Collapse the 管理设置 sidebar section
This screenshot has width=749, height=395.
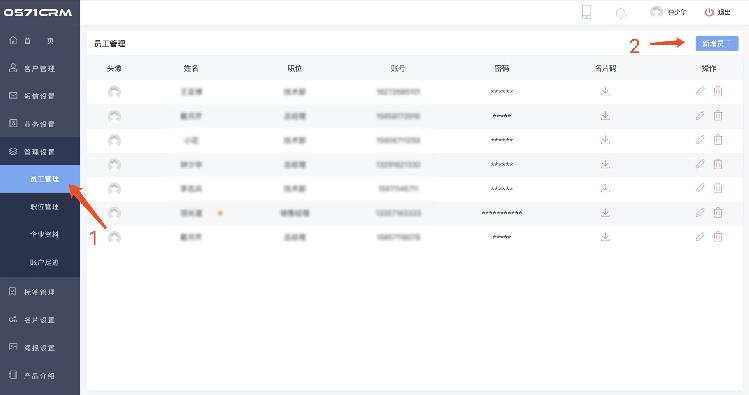pyautogui.click(x=40, y=151)
